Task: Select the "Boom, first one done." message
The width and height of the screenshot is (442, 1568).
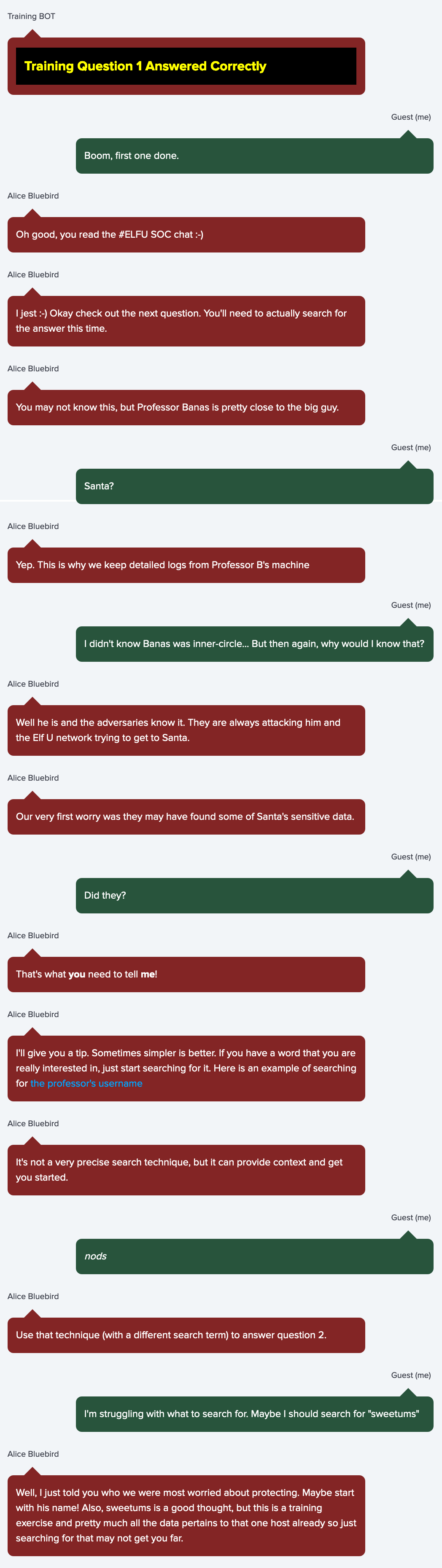Action: 254,156
